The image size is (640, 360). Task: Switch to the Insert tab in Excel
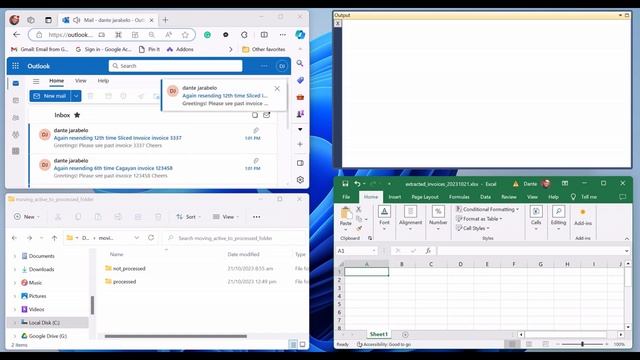coord(394,197)
